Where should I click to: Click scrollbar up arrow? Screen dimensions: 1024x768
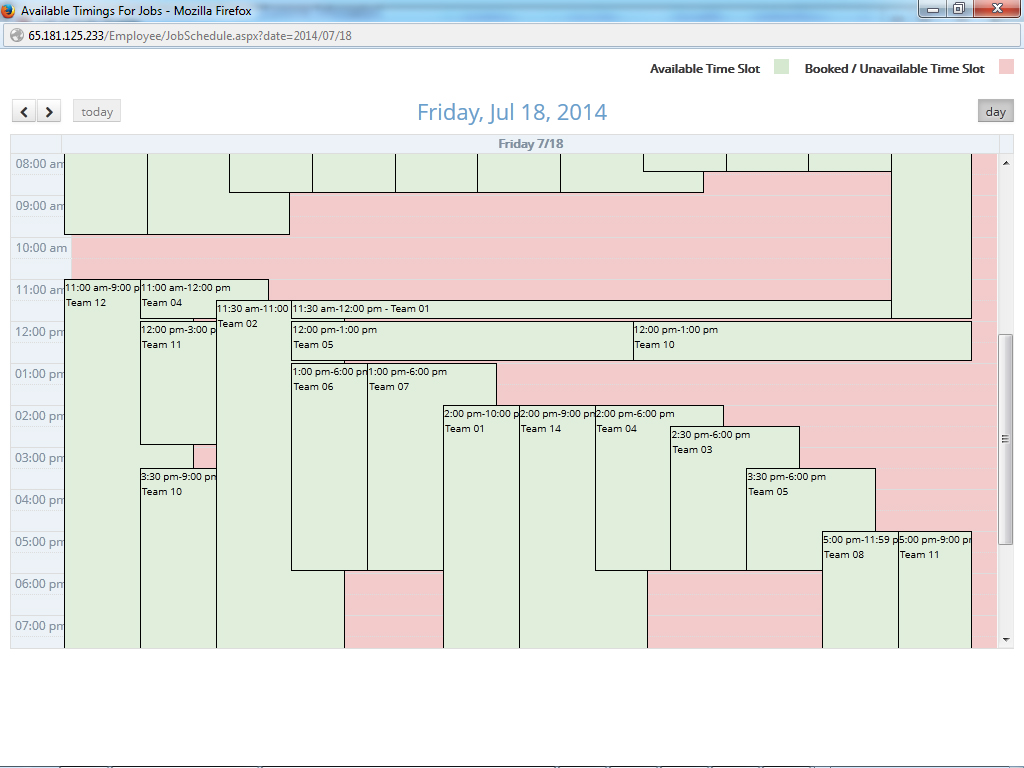point(1006,163)
